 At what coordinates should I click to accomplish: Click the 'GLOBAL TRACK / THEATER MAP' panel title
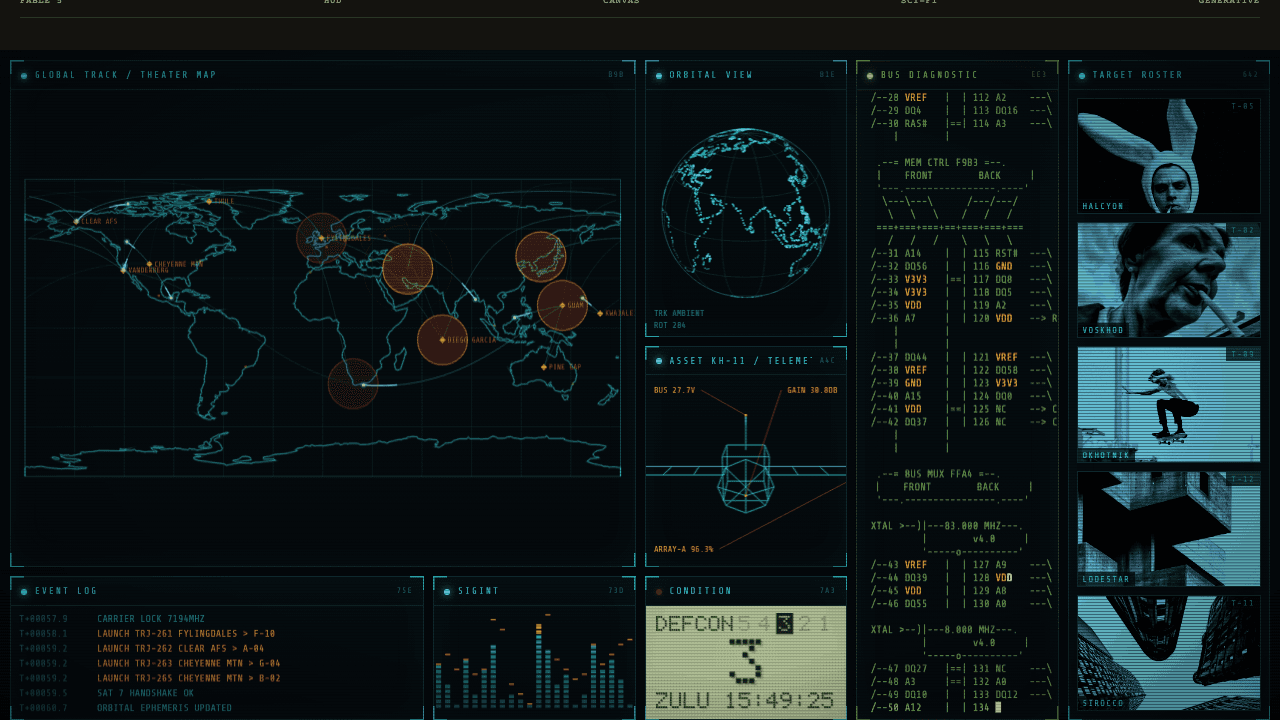[126, 75]
